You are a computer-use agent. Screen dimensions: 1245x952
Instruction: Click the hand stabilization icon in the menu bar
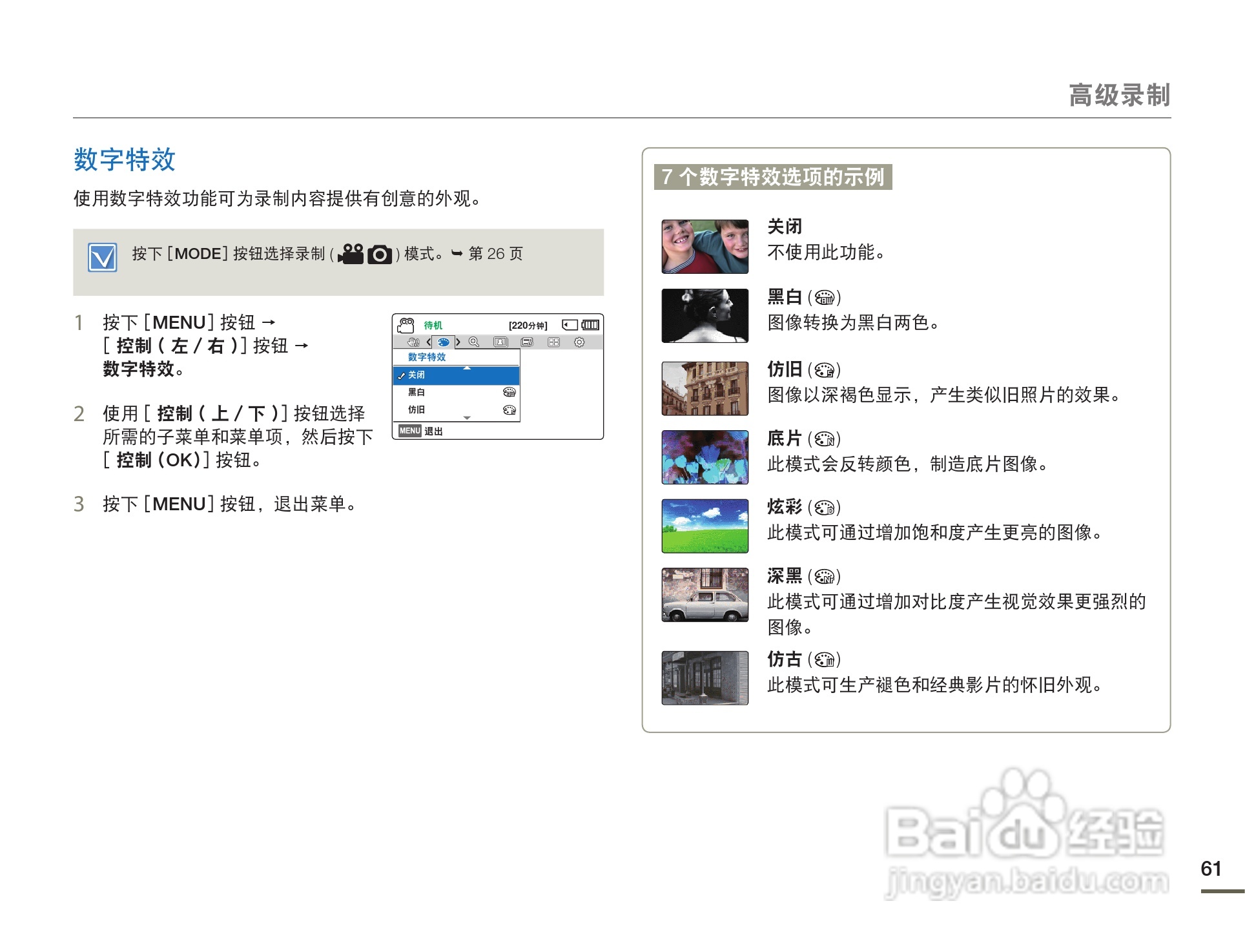tap(413, 342)
